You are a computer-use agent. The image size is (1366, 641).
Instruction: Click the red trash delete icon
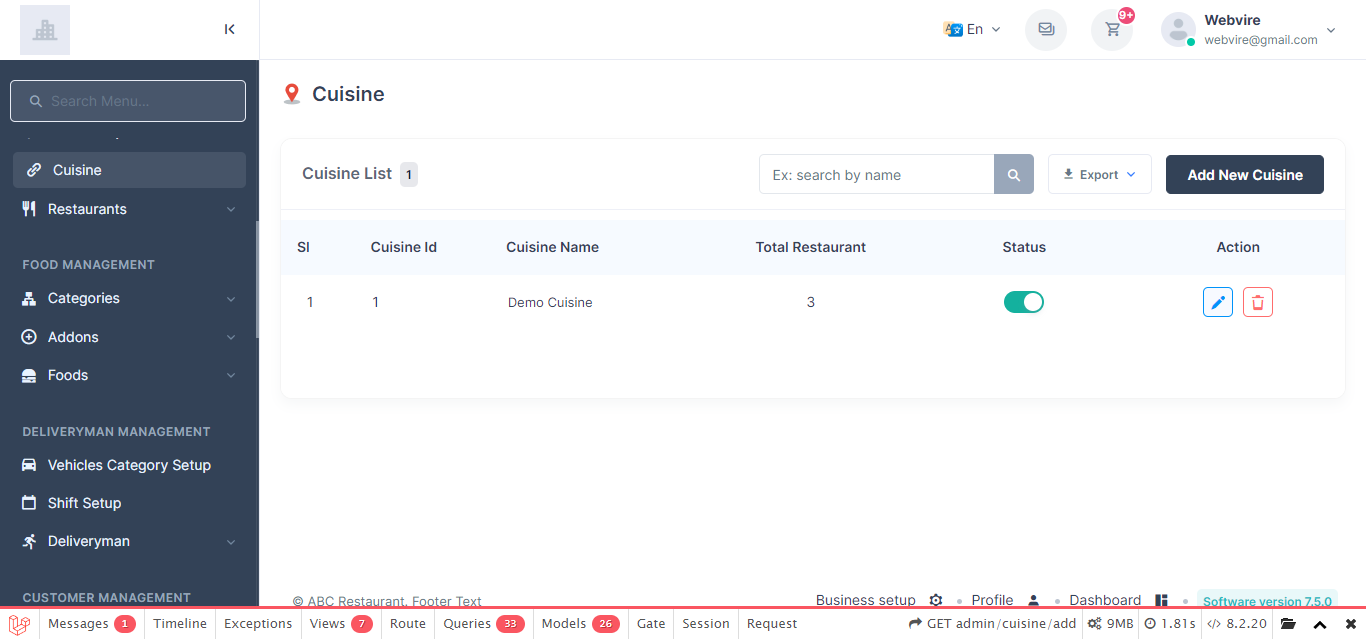1257,302
